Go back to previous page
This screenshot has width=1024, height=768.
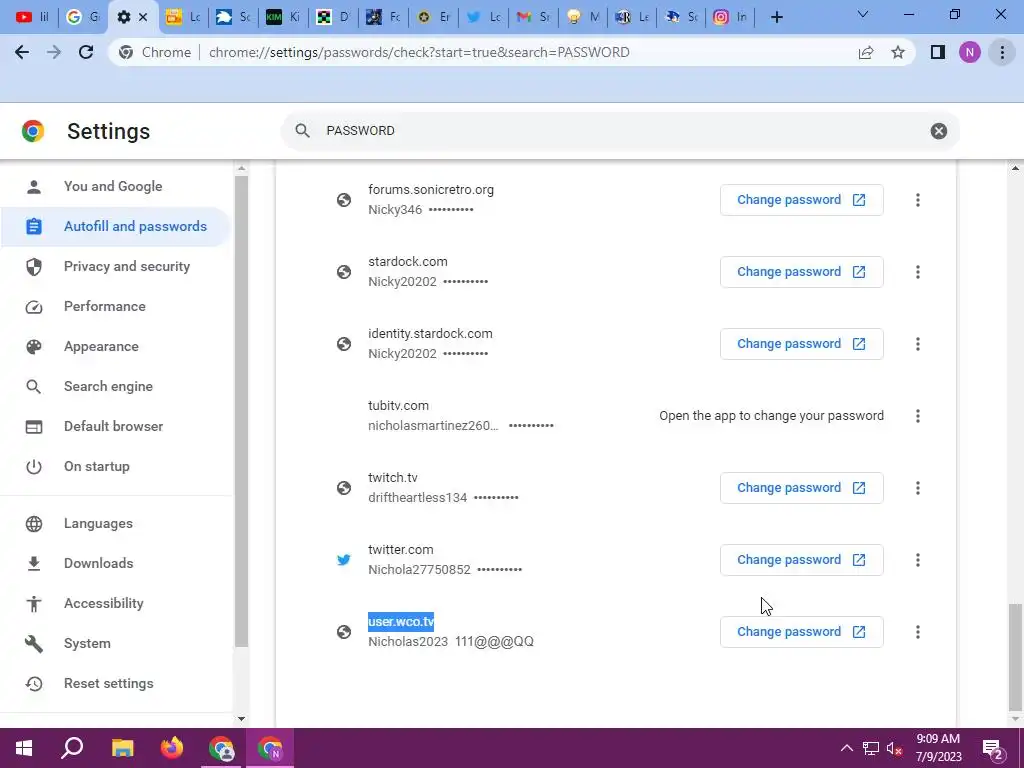(22, 52)
